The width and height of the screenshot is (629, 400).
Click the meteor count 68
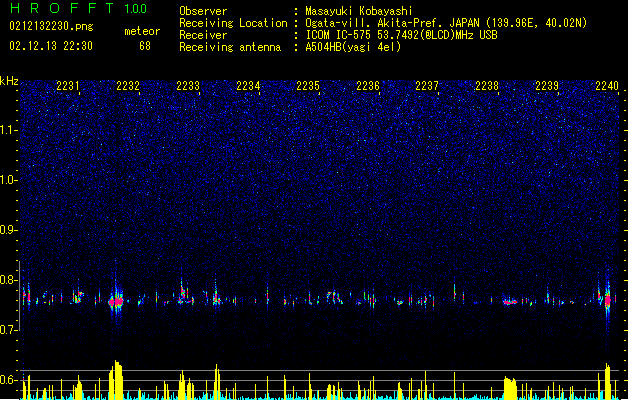145,46
